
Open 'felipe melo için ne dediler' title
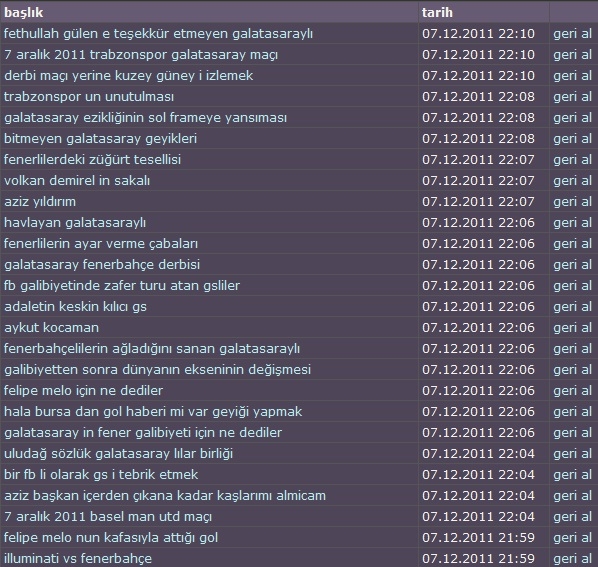84,391
